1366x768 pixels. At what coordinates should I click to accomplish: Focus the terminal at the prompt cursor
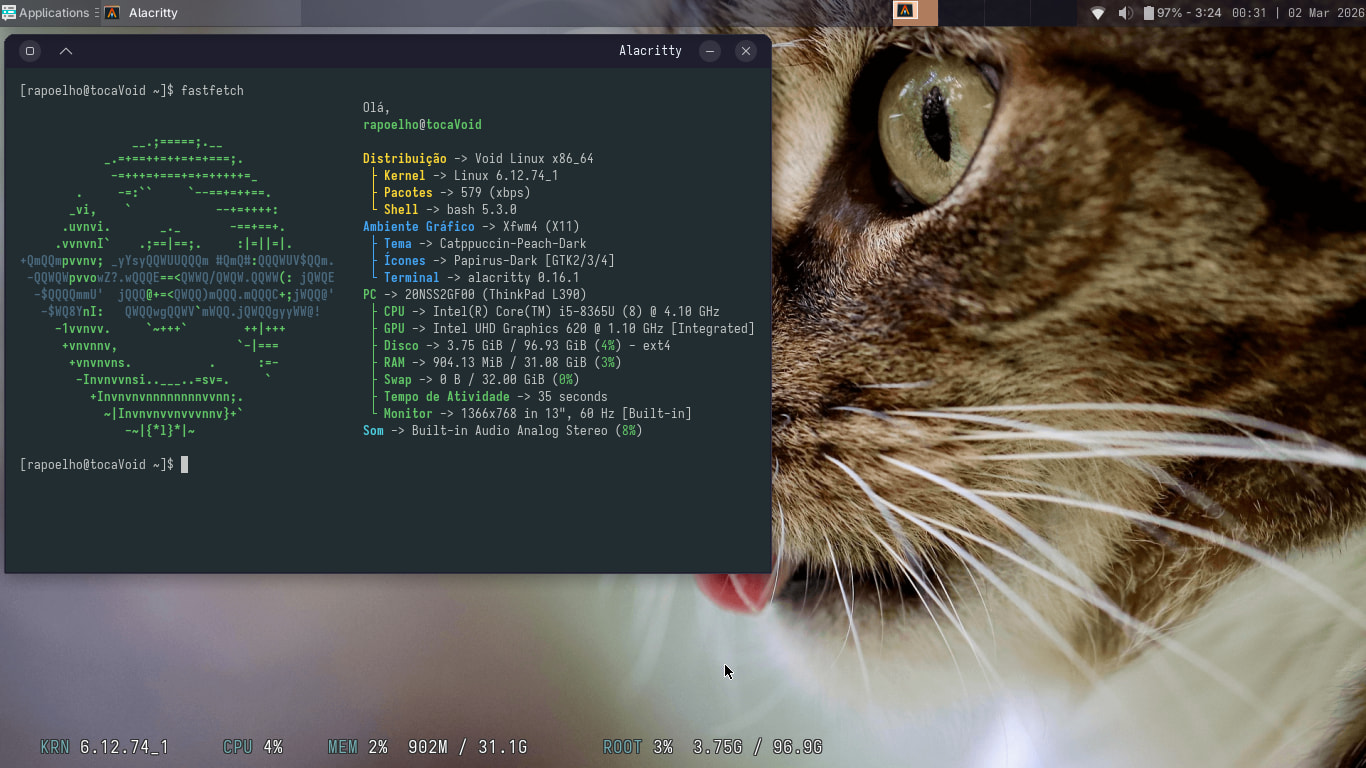tap(184, 464)
